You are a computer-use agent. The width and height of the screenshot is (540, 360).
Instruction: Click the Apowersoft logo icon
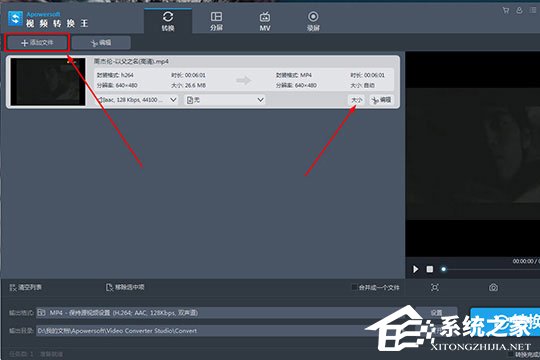pyautogui.click(x=15, y=19)
